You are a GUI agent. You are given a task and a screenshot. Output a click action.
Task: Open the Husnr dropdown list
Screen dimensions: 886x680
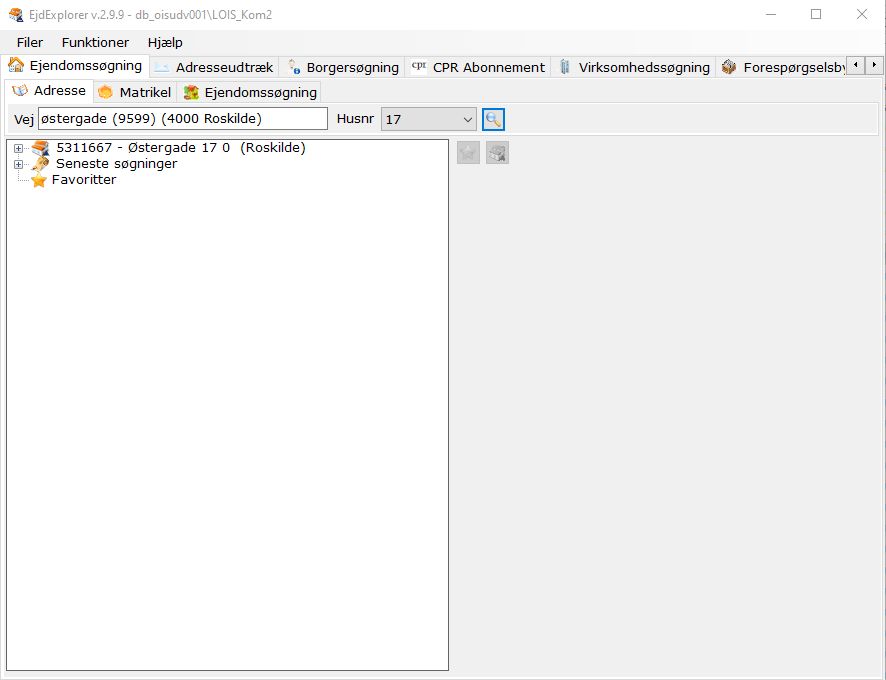467,119
